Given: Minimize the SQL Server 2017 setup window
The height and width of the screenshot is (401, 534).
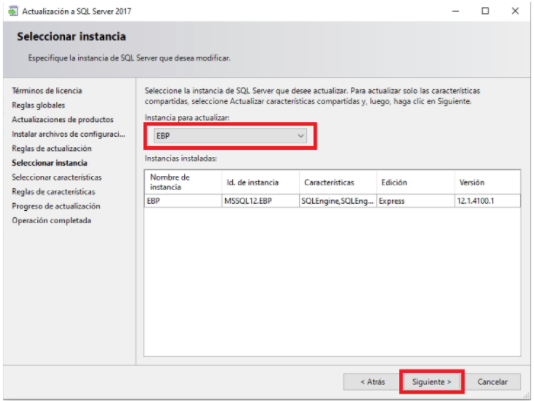Looking at the screenshot, I should pyautogui.click(x=455, y=11).
